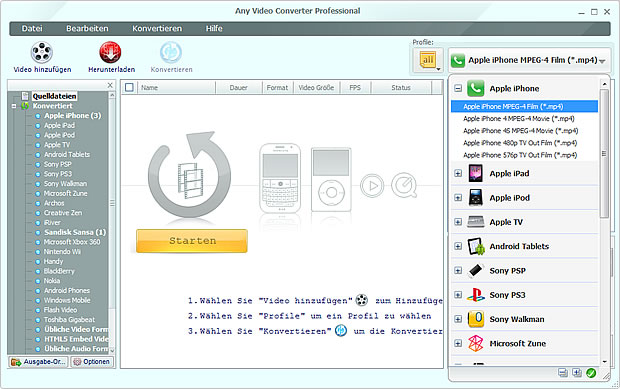
Task: Select Apple iPhone (3) in the tree
Action: point(72,115)
